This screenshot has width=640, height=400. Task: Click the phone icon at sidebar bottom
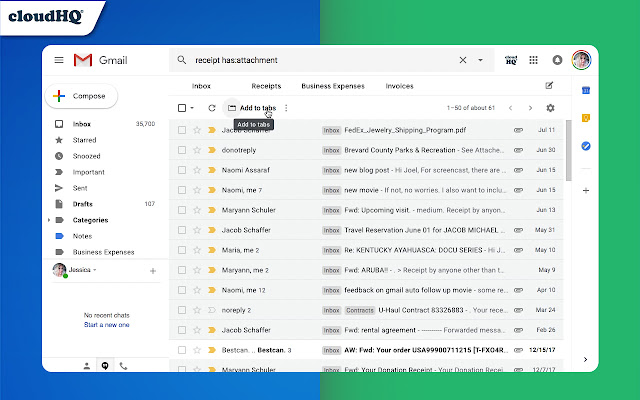click(x=124, y=366)
